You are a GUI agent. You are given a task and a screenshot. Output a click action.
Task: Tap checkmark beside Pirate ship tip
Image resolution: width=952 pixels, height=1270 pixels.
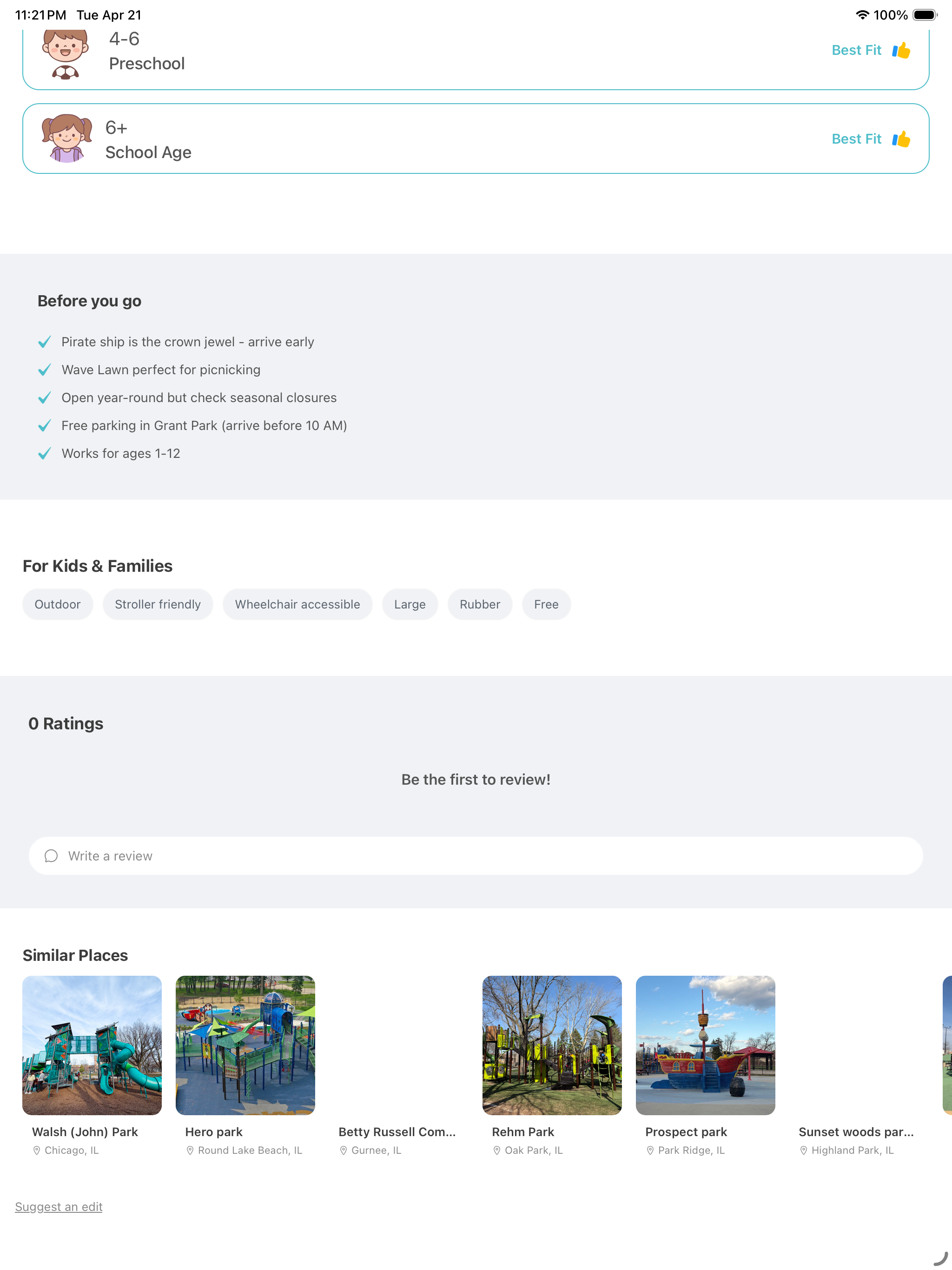(x=44, y=342)
